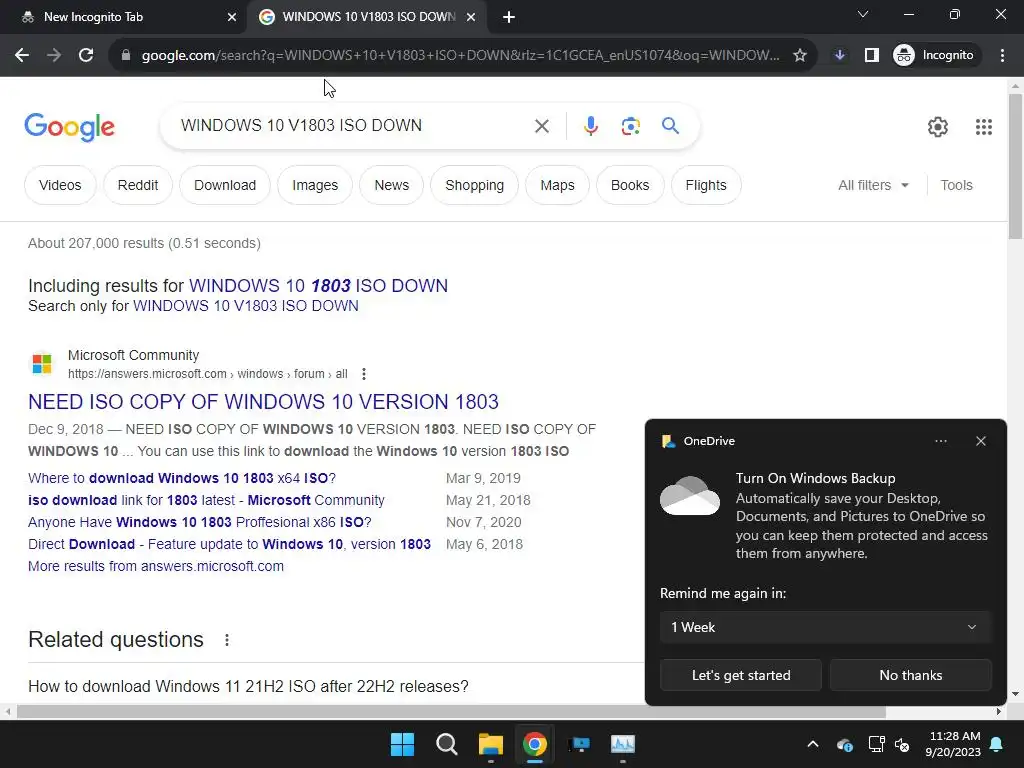1024x768 pixels.
Task: Open Google quick settings gear
Action: pyautogui.click(x=938, y=127)
